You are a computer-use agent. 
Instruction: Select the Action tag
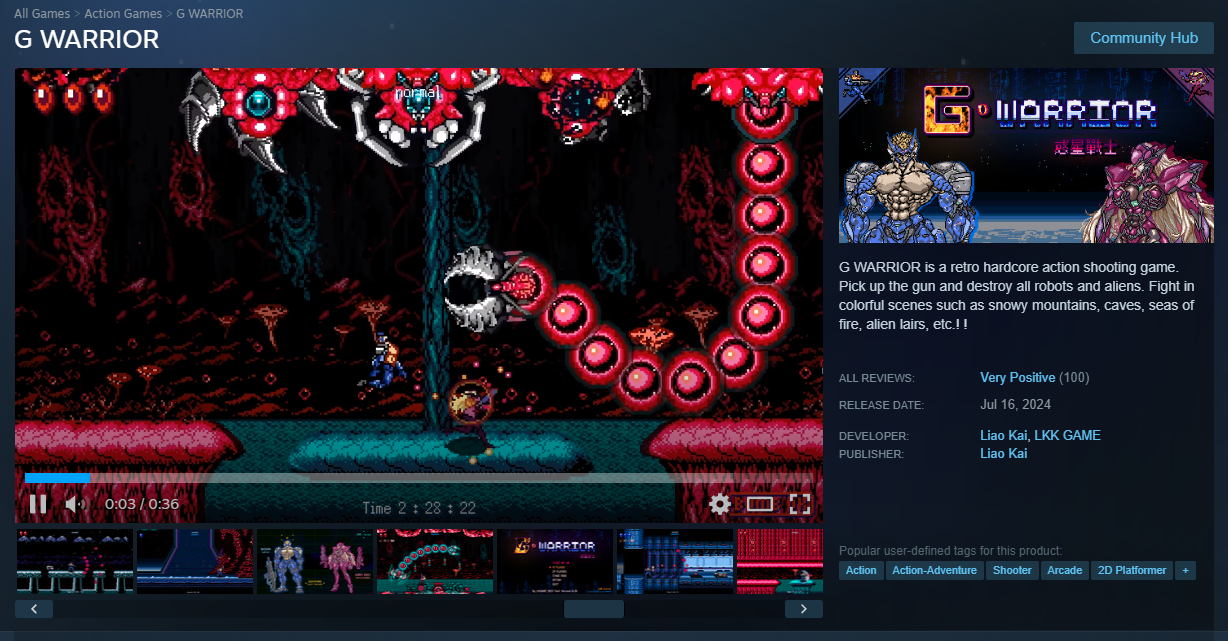click(x=861, y=571)
